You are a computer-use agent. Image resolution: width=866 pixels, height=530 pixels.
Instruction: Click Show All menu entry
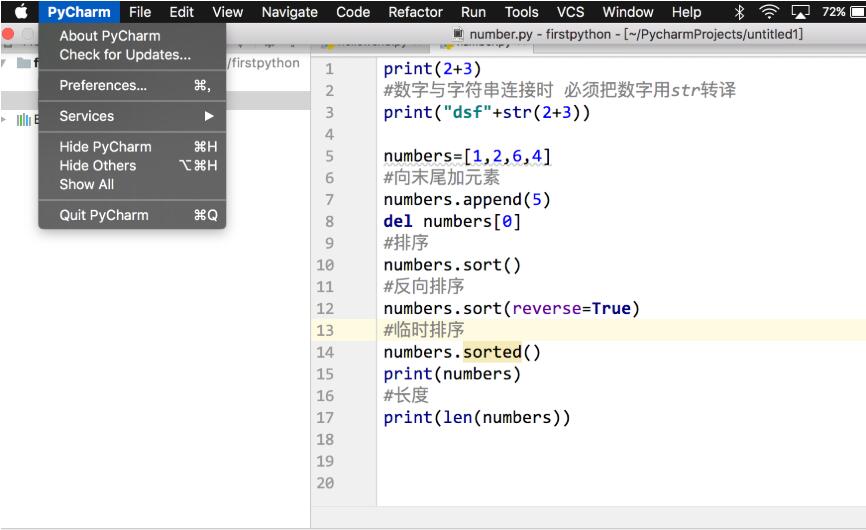point(86,184)
